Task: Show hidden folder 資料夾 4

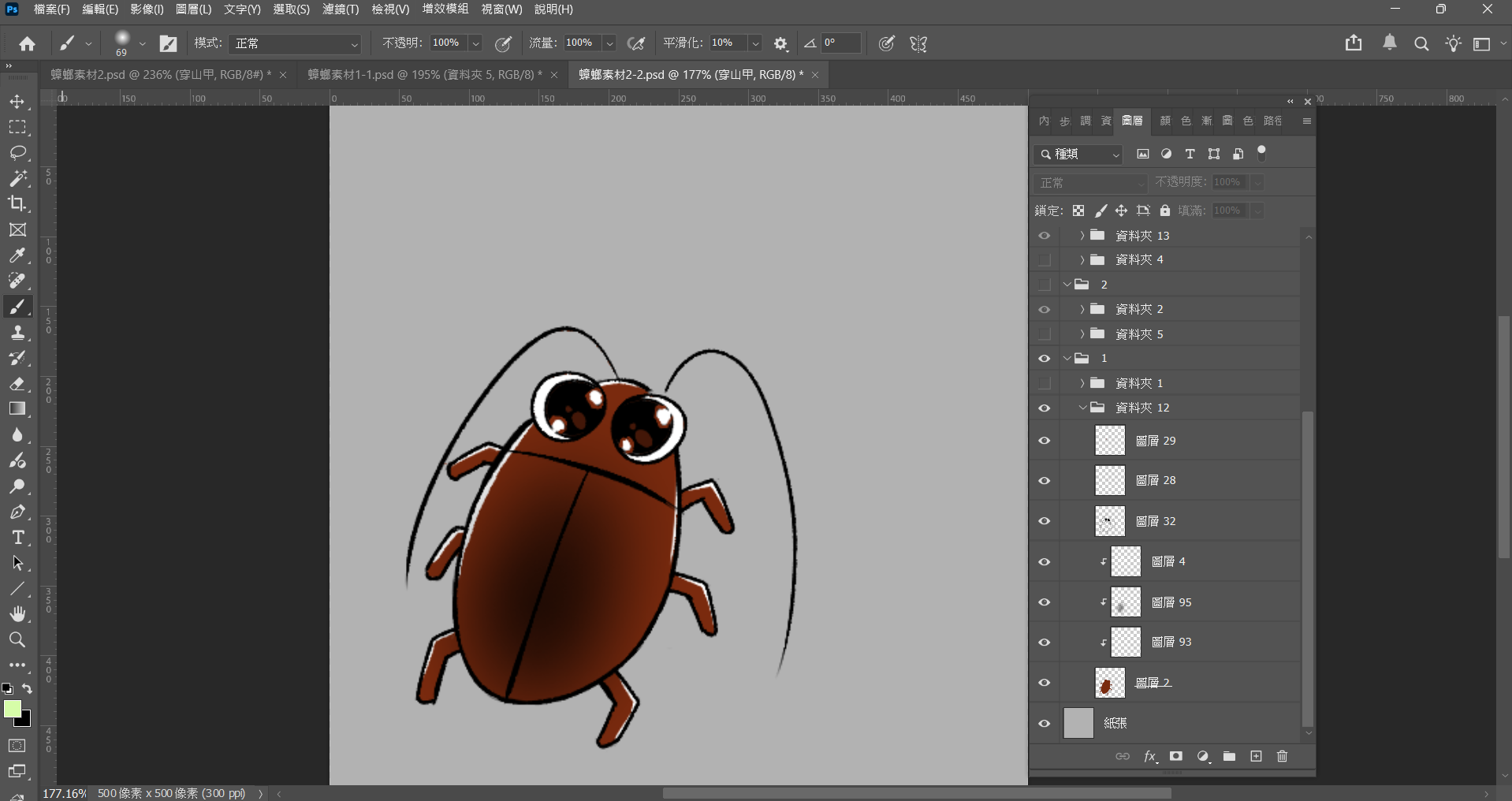Action: point(1045,259)
